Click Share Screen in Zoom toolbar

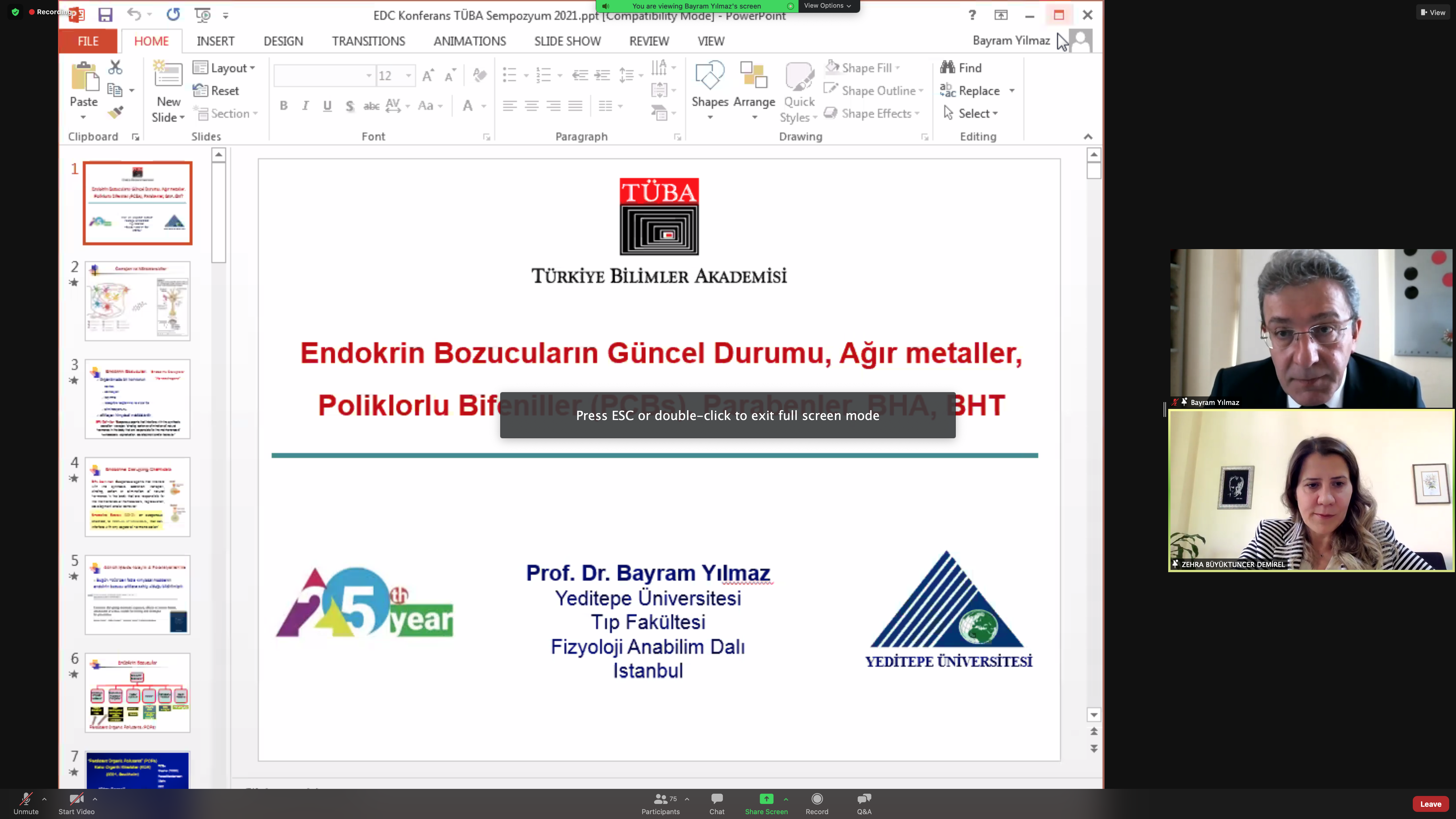(x=766, y=803)
